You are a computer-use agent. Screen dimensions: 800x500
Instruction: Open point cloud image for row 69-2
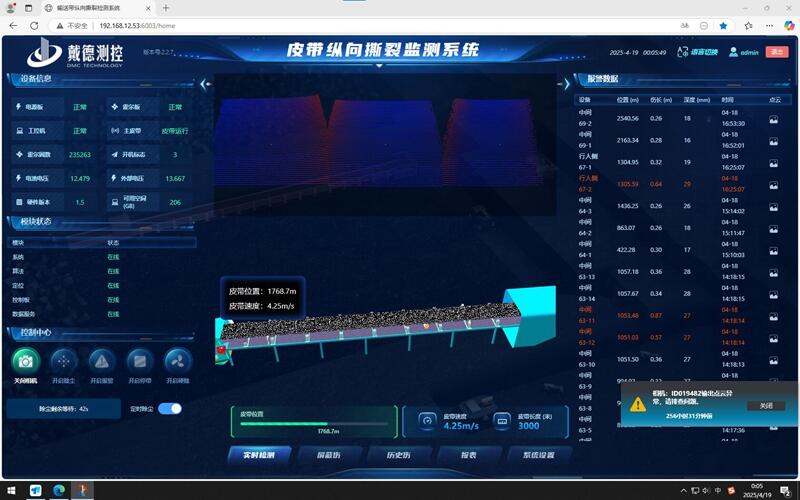[773, 119]
